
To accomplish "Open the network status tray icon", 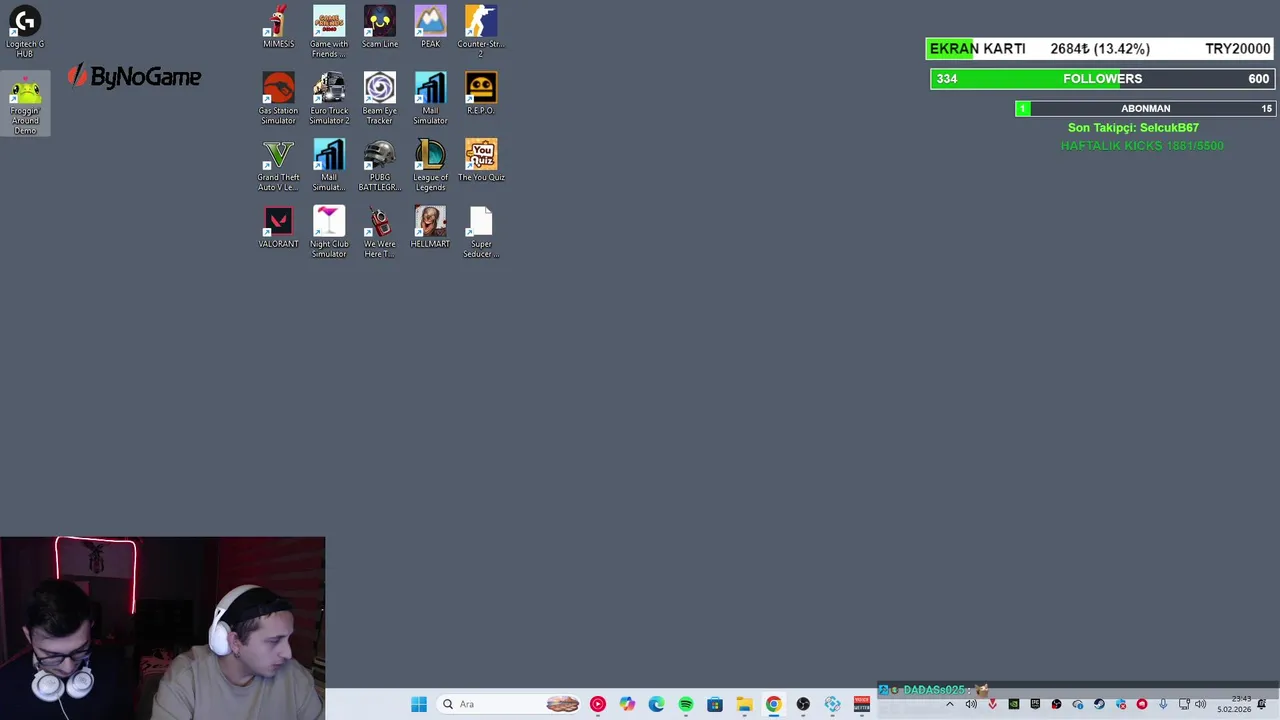I will pyautogui.click(x=1184, y=704).
